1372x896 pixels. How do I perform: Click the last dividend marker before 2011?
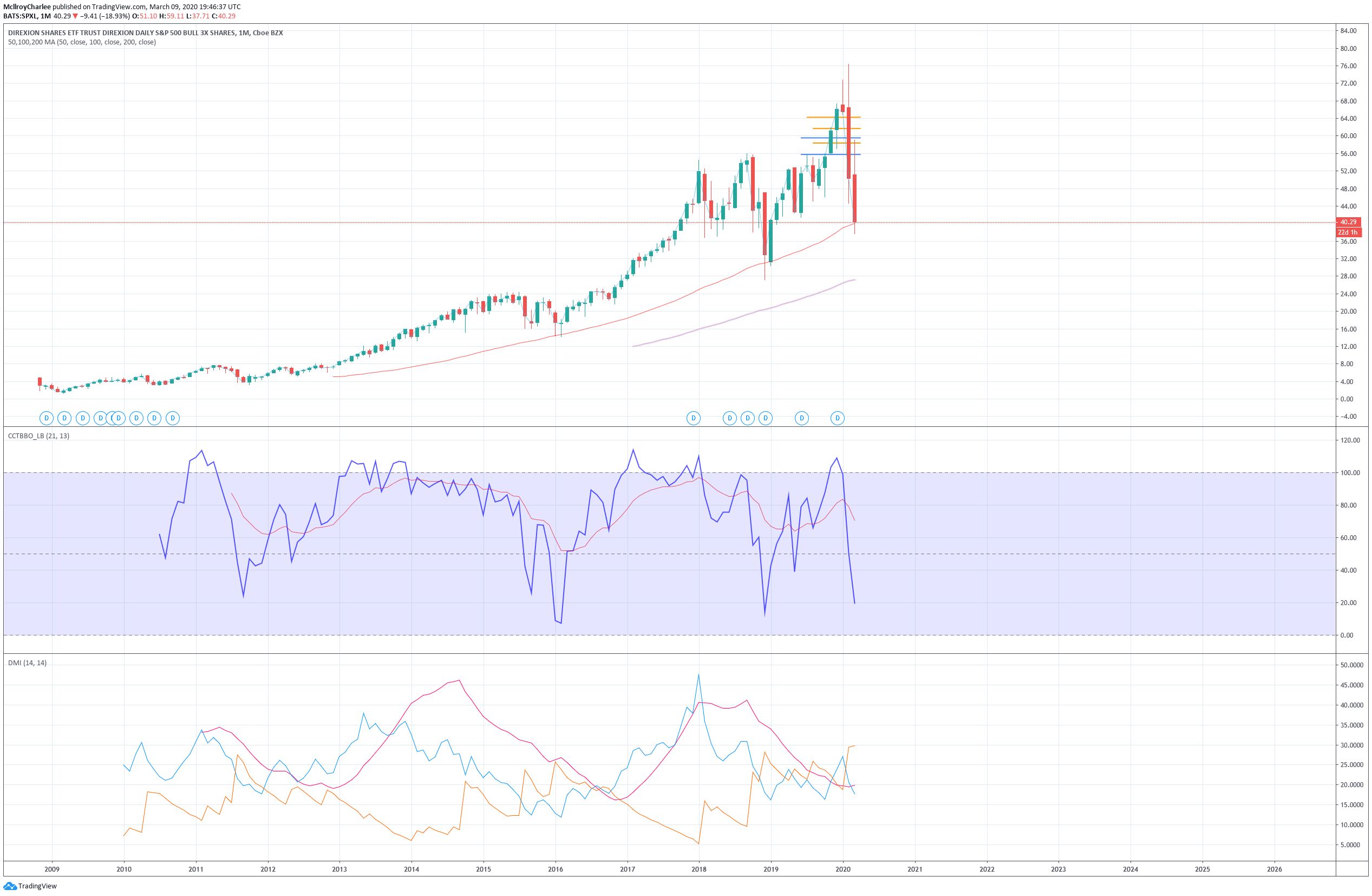(172, 418)
